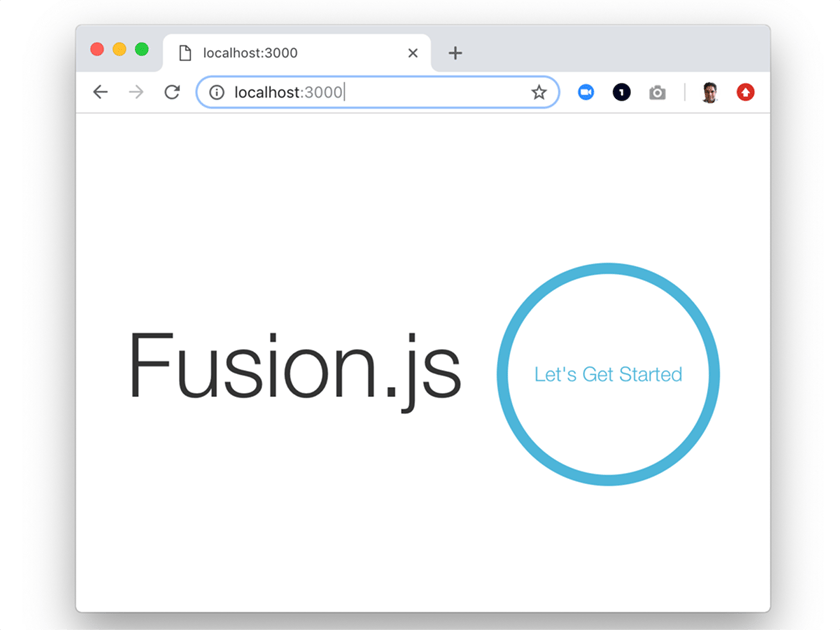Go back using the back arrow
840x630 pixels.
coord(100,92)
